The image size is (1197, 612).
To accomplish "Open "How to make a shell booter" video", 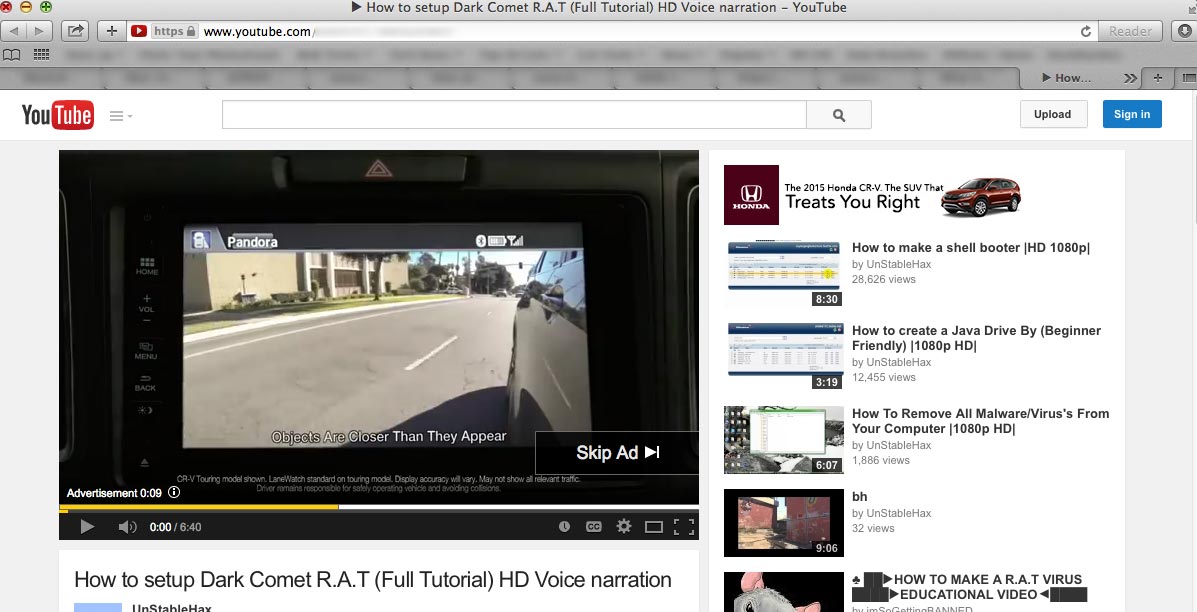I will coord(970,248).
